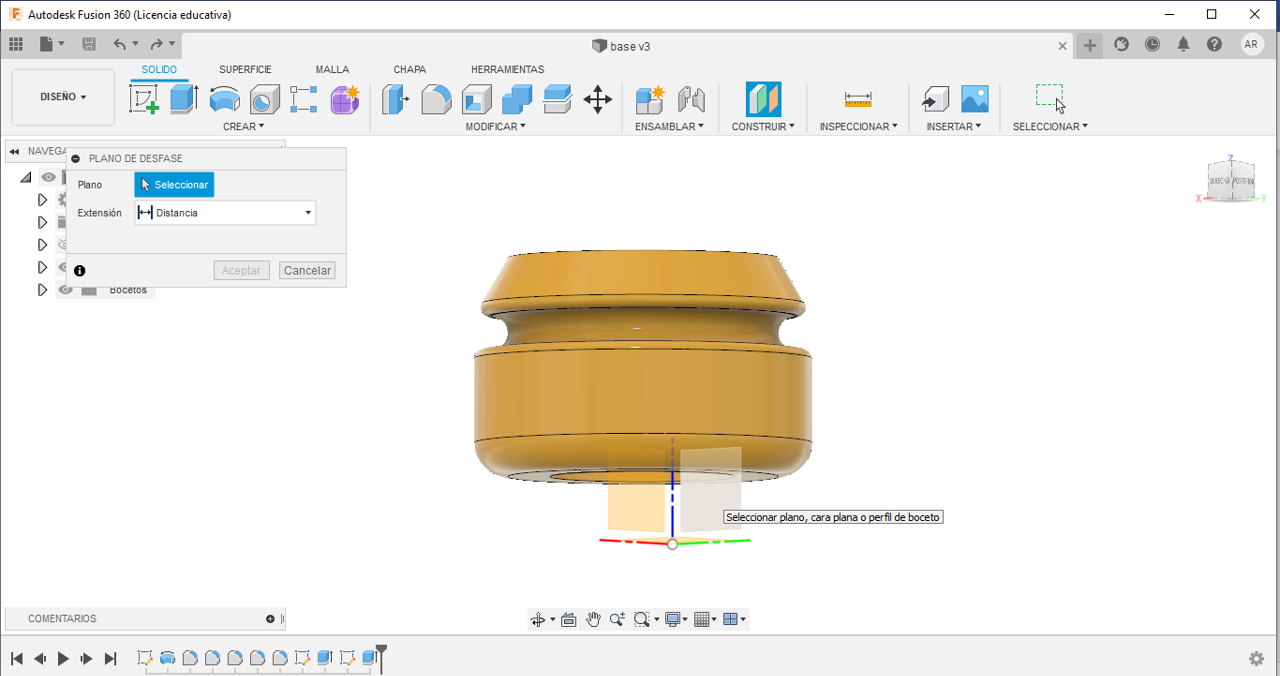1280x676 pixels.
Task: Click the Create Form icon
Action: click(x=344, y=99)
